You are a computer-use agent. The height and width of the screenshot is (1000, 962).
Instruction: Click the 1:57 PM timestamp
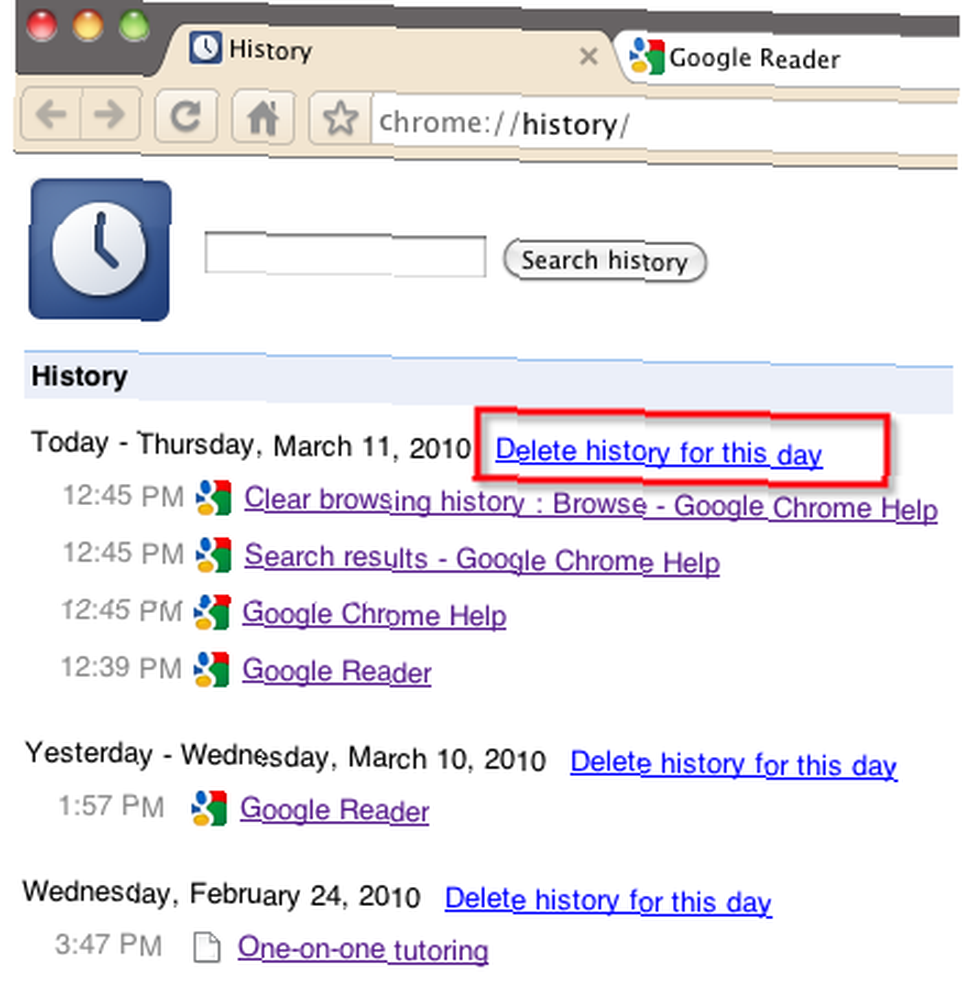coord(111,806)
